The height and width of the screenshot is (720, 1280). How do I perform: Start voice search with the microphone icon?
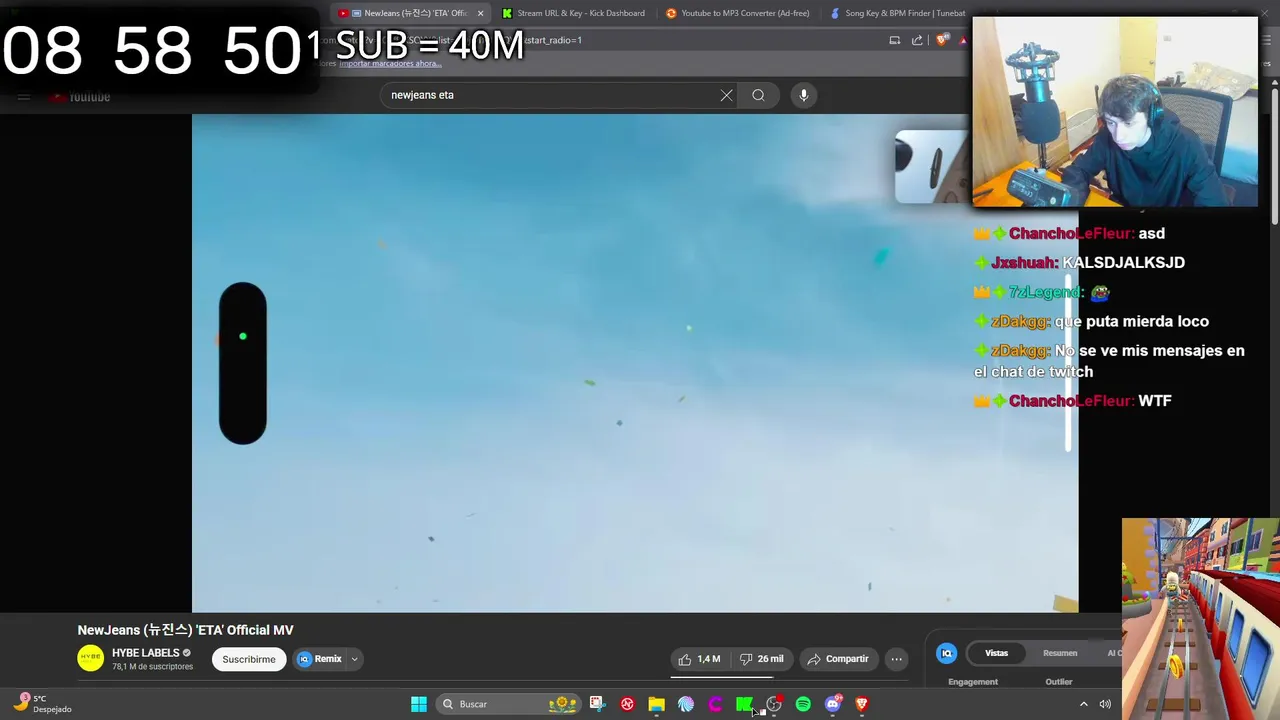(803, 95)
